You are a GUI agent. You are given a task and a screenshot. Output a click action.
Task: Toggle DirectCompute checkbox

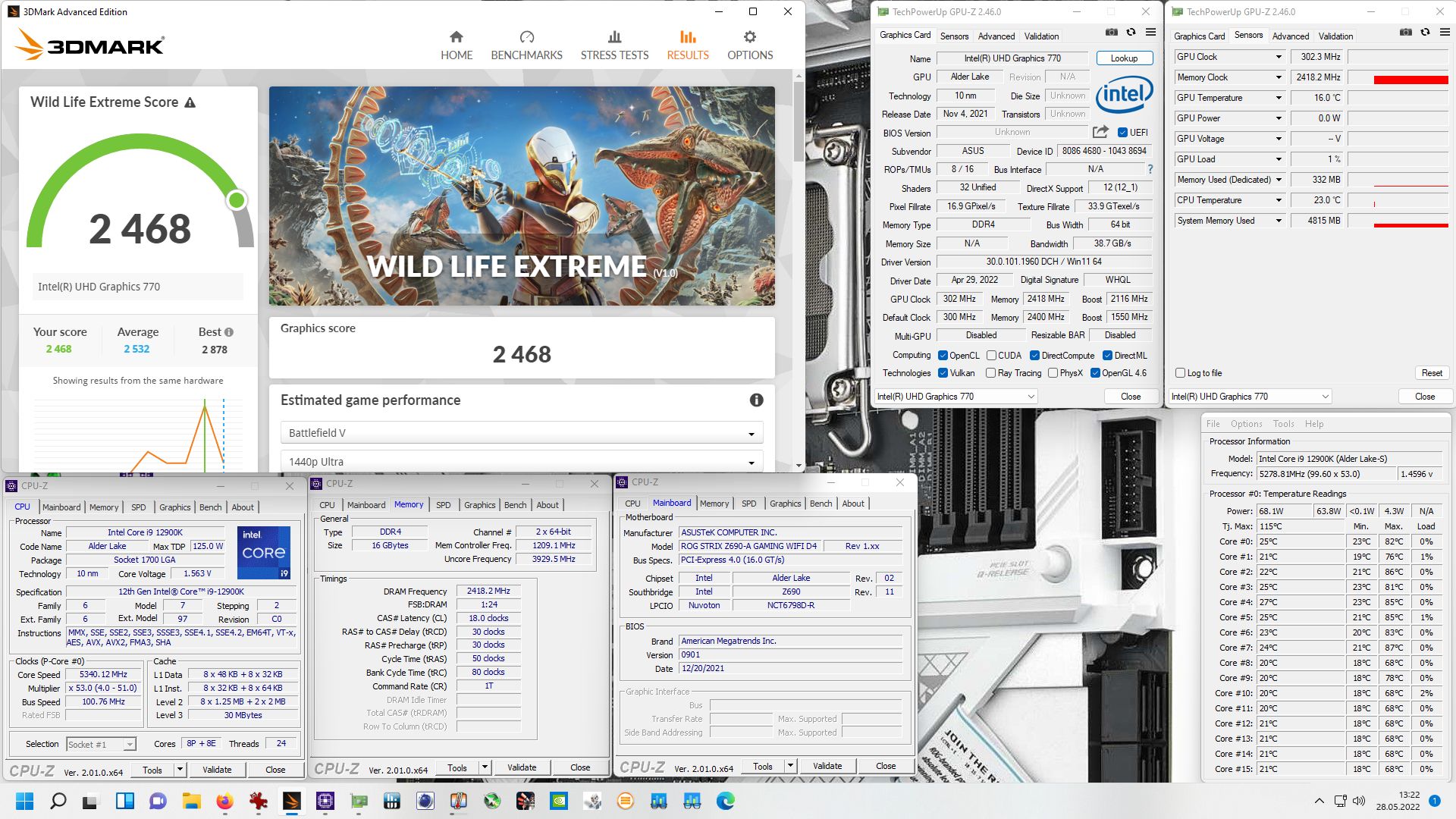point(1034,356)
